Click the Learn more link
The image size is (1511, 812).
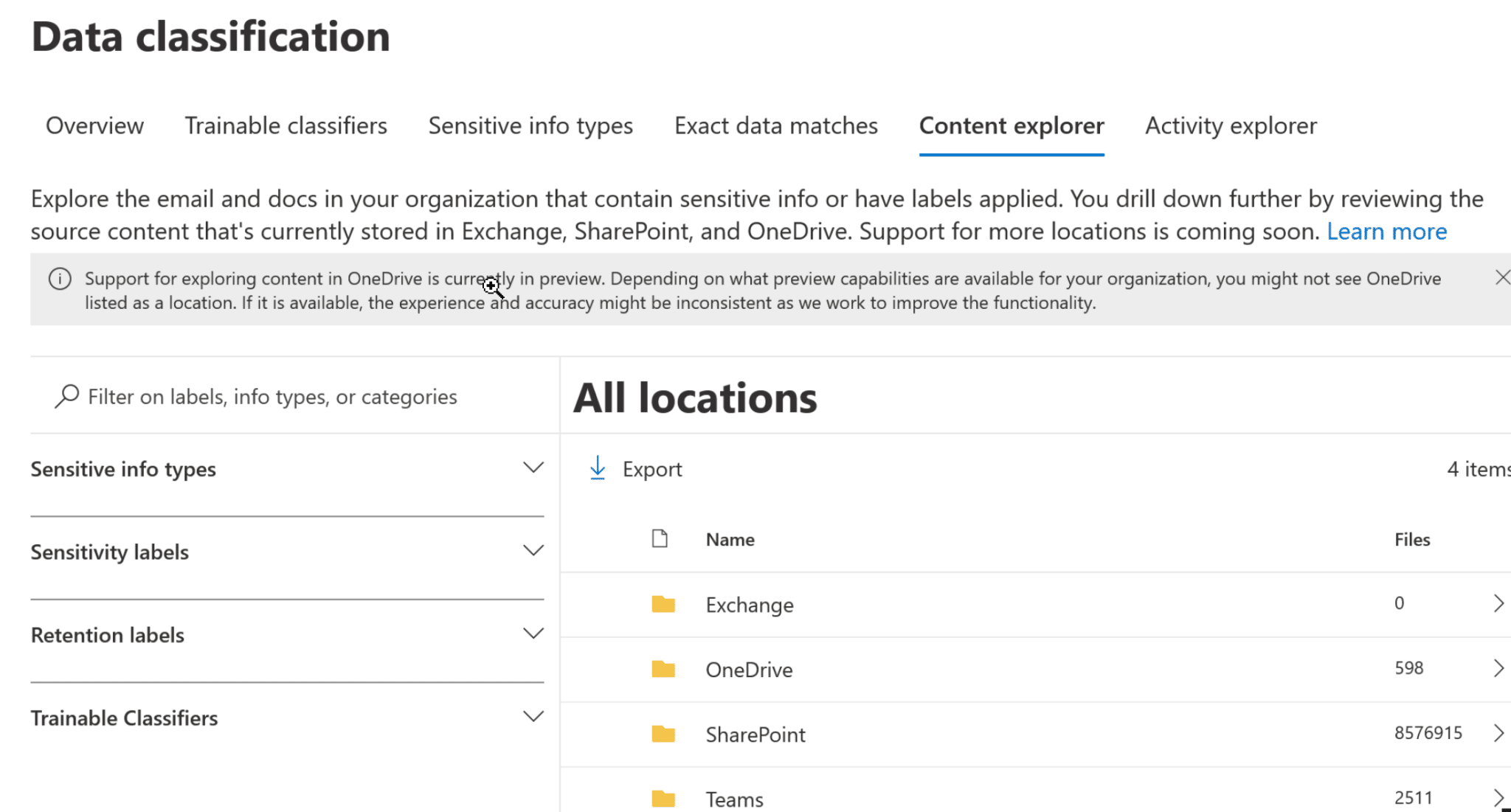(1387, 231)
